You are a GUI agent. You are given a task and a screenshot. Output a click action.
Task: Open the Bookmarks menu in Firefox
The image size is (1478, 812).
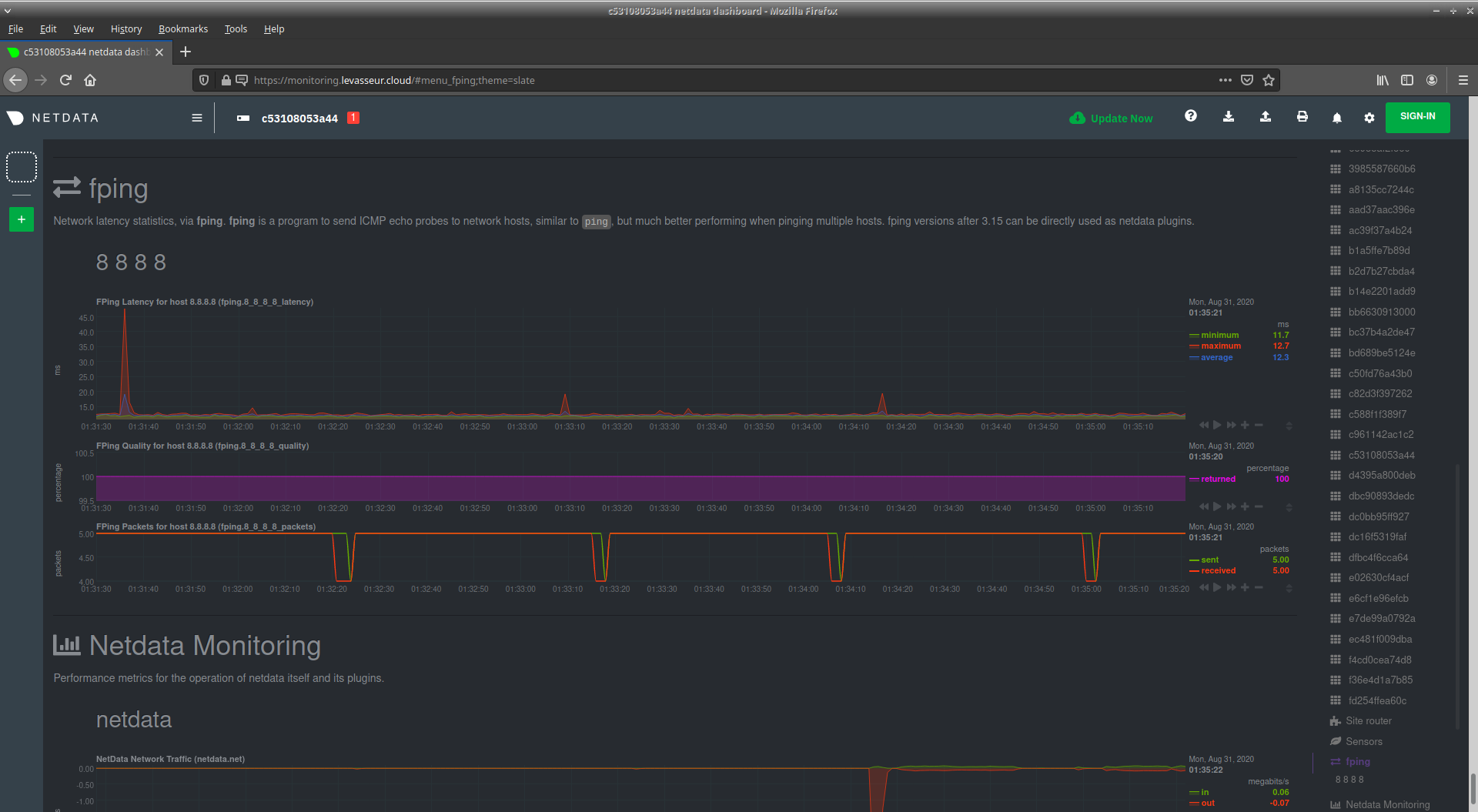pos(182,28)
